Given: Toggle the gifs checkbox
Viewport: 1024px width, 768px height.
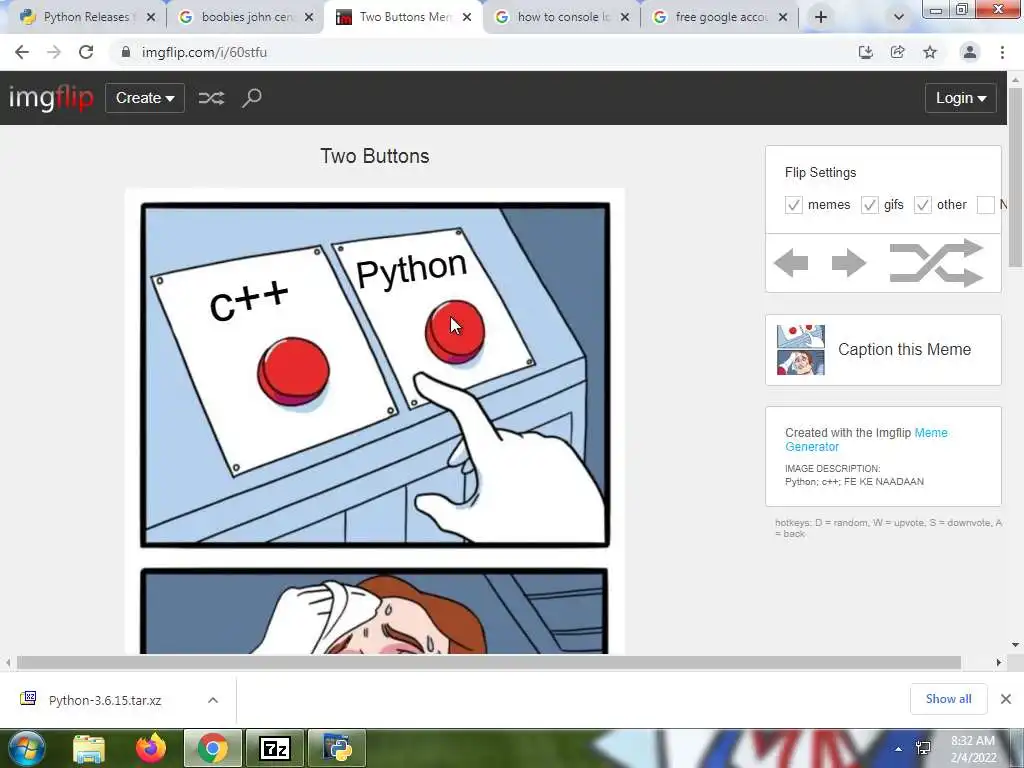Looking at the screenshot, I should 869,205.
